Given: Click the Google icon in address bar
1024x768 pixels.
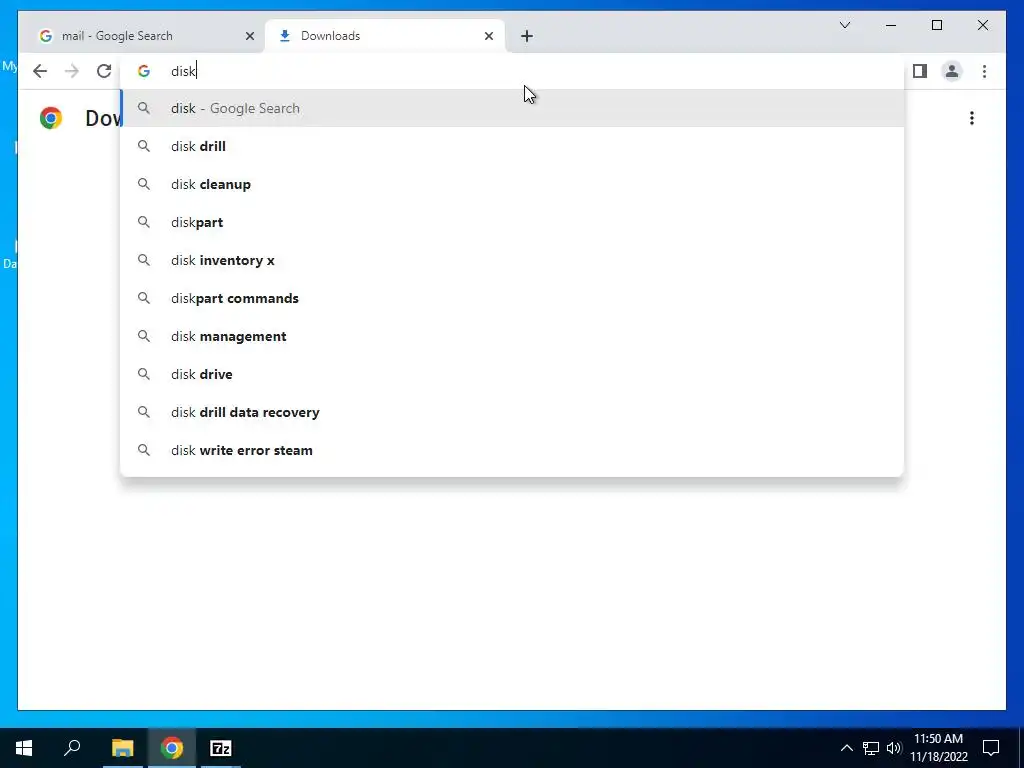Looking at the screenshot, I should 144,71.
